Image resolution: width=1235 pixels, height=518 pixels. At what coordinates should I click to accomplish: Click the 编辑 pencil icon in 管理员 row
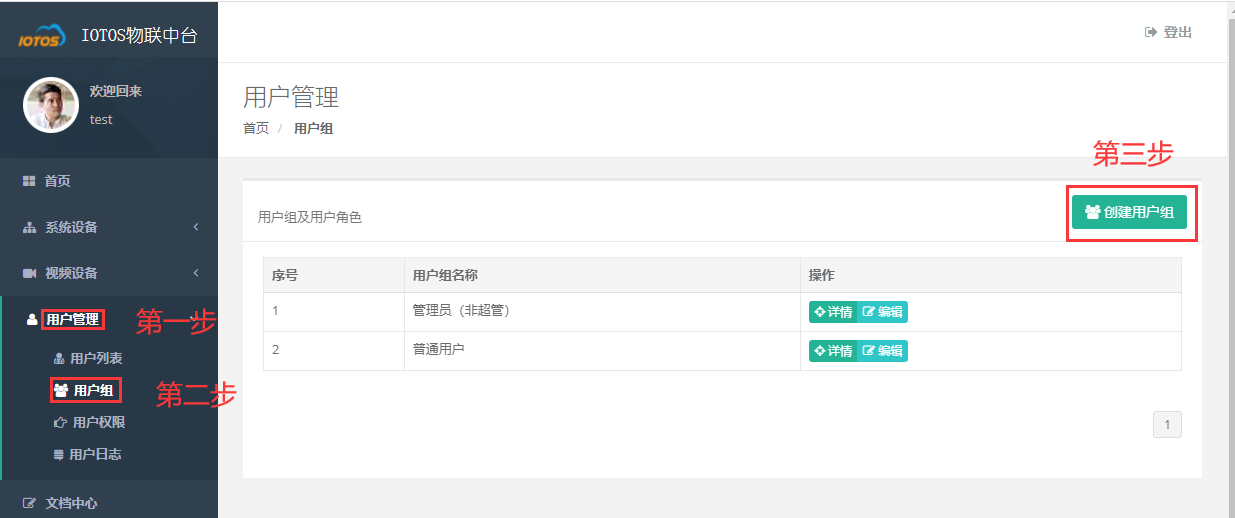pyautogui.click(x=869, y=312)
